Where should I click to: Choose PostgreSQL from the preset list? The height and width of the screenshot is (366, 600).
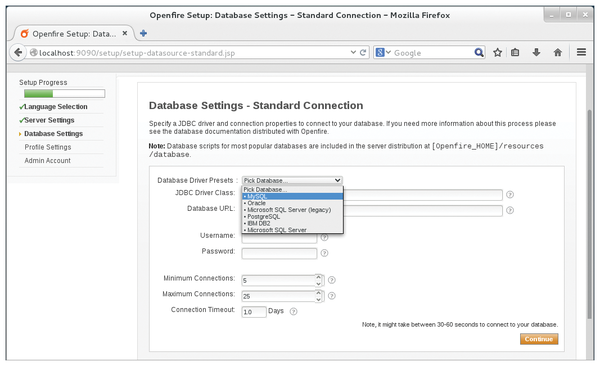292,216
